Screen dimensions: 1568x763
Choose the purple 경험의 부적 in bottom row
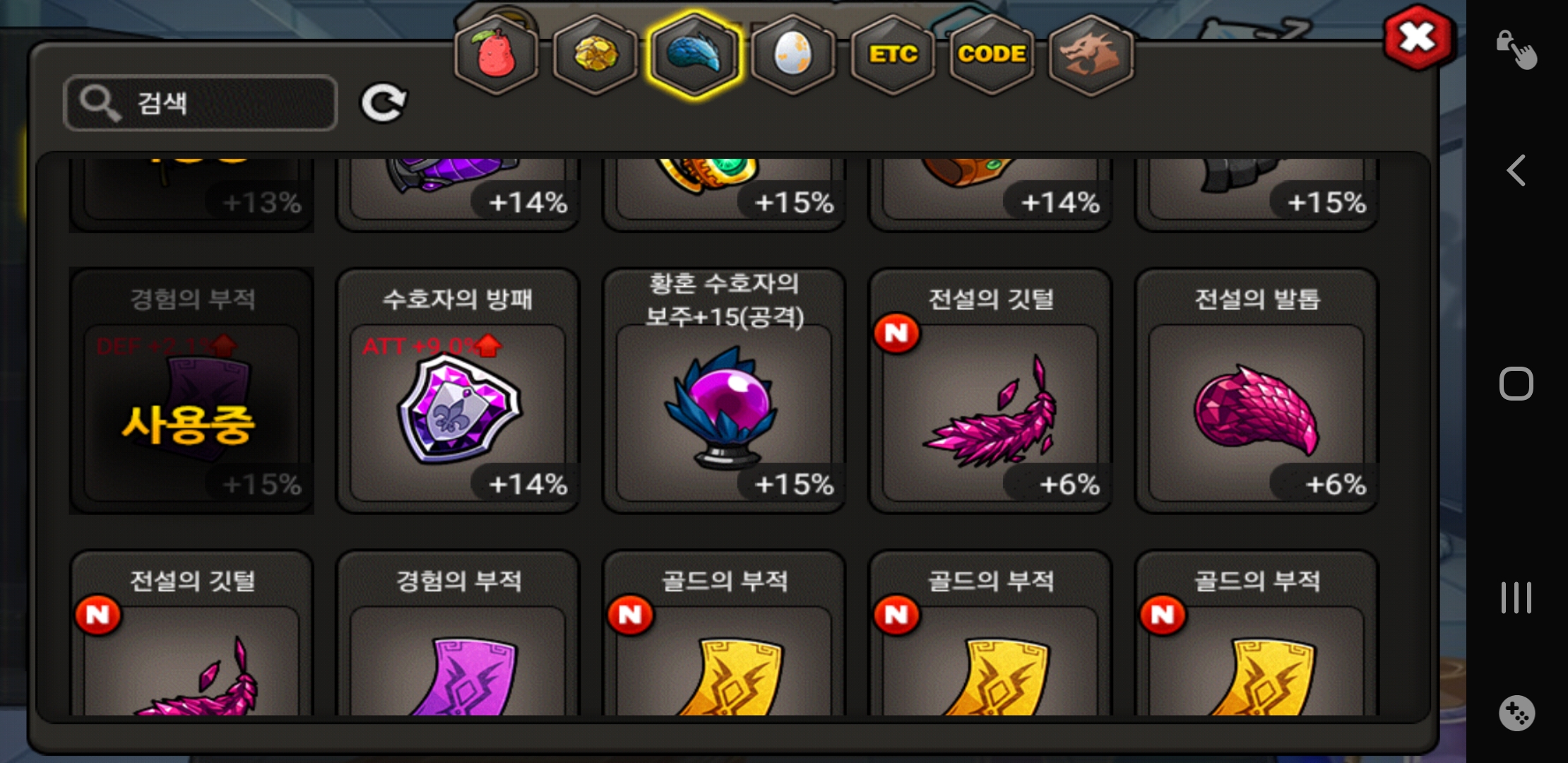click(x=458, y=633)
